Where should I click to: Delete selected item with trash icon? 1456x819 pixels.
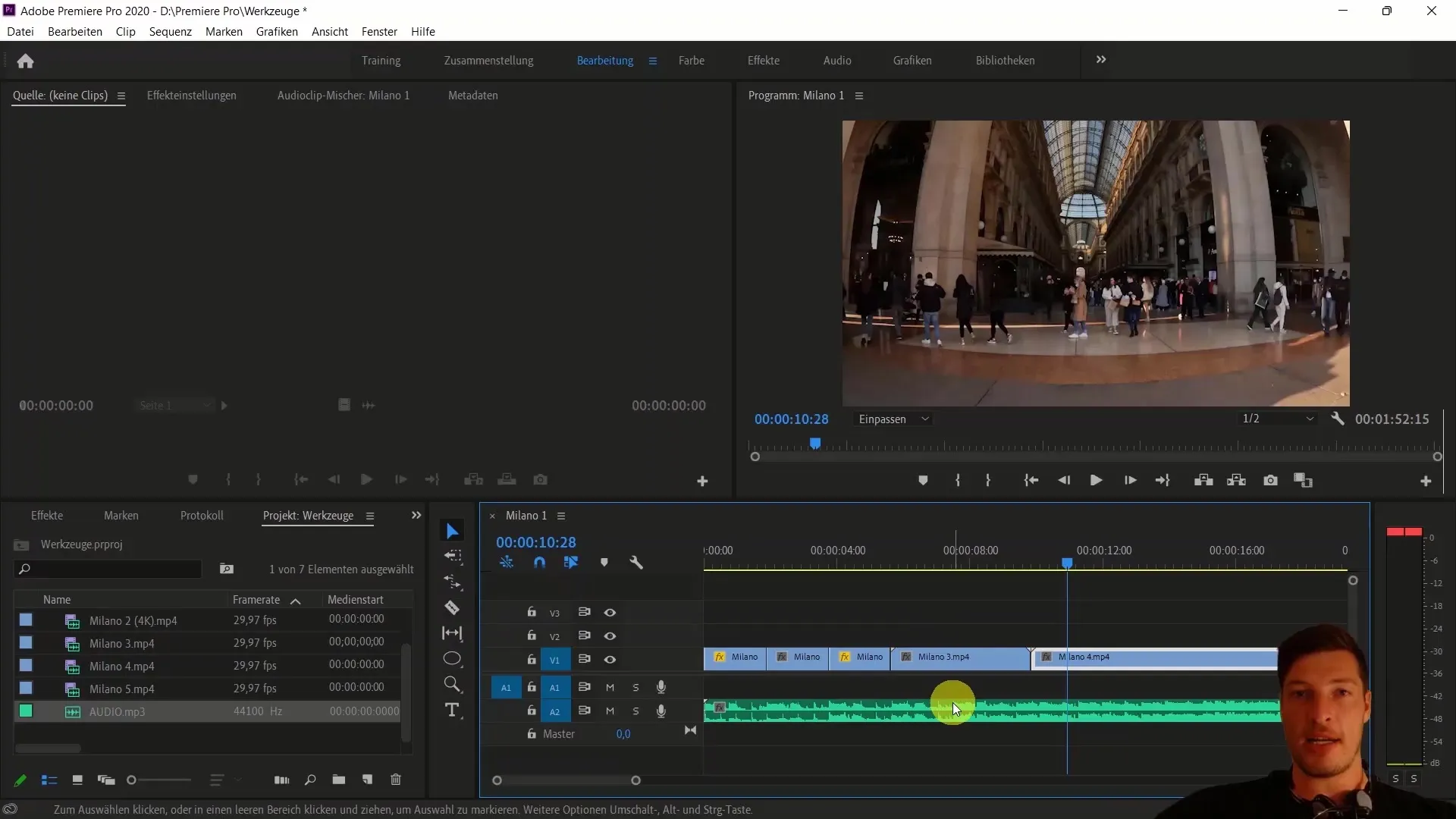(396, 780)
